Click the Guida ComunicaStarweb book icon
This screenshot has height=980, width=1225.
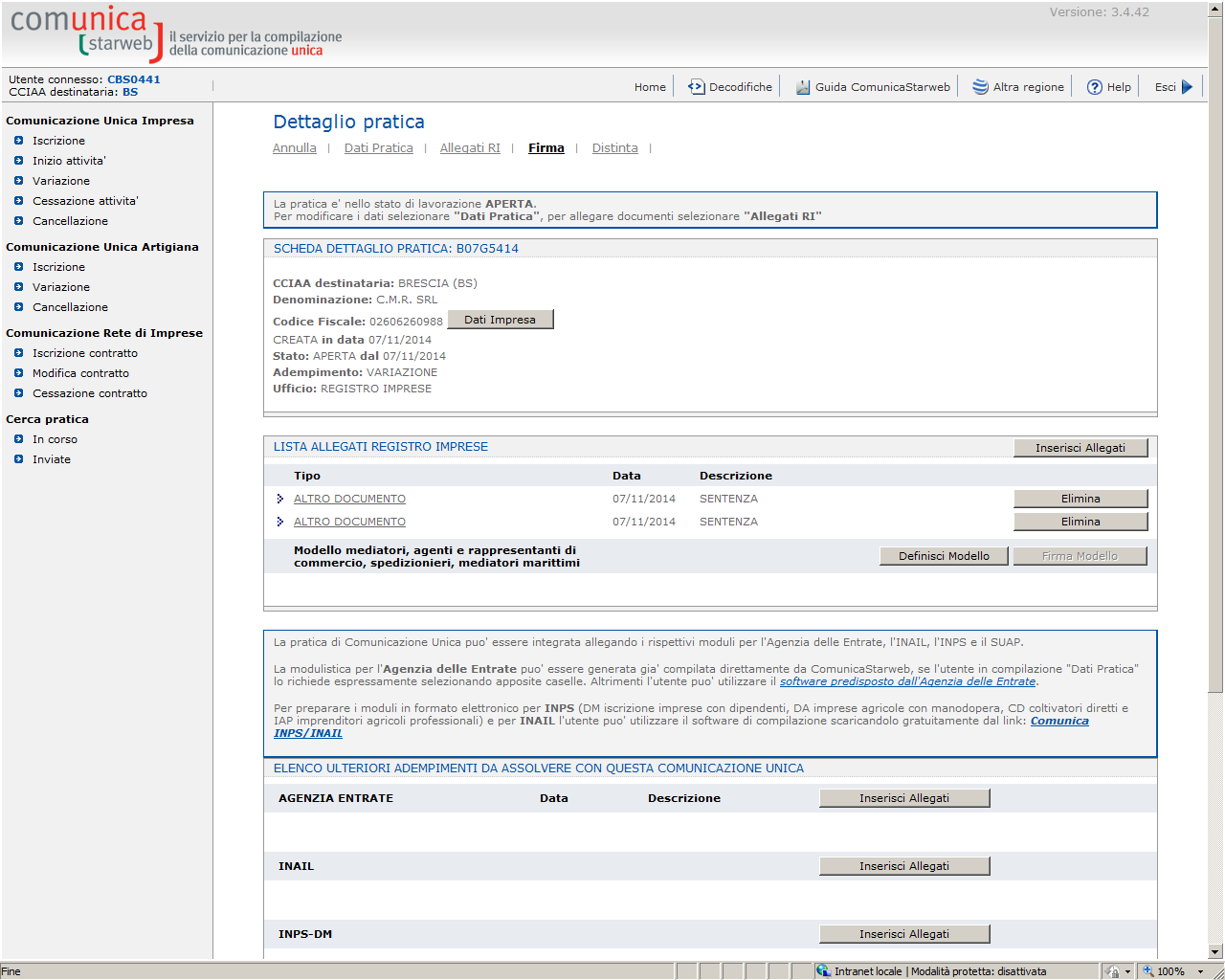click(x=803, y=87)
